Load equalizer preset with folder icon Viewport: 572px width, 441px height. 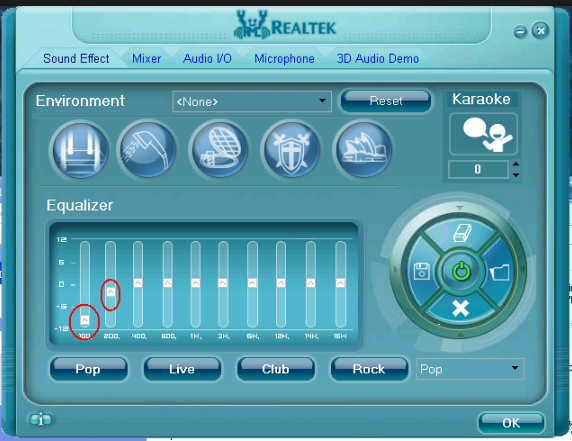click(500, 272)
